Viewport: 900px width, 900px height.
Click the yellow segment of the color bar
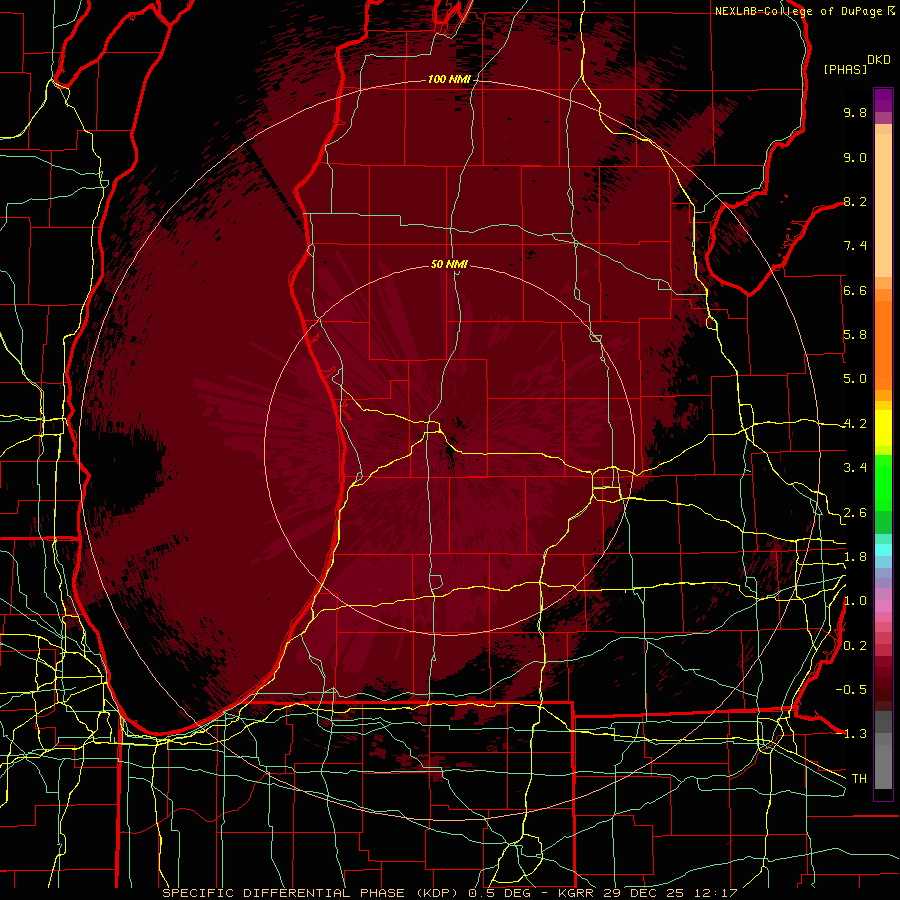coord(883,428)
